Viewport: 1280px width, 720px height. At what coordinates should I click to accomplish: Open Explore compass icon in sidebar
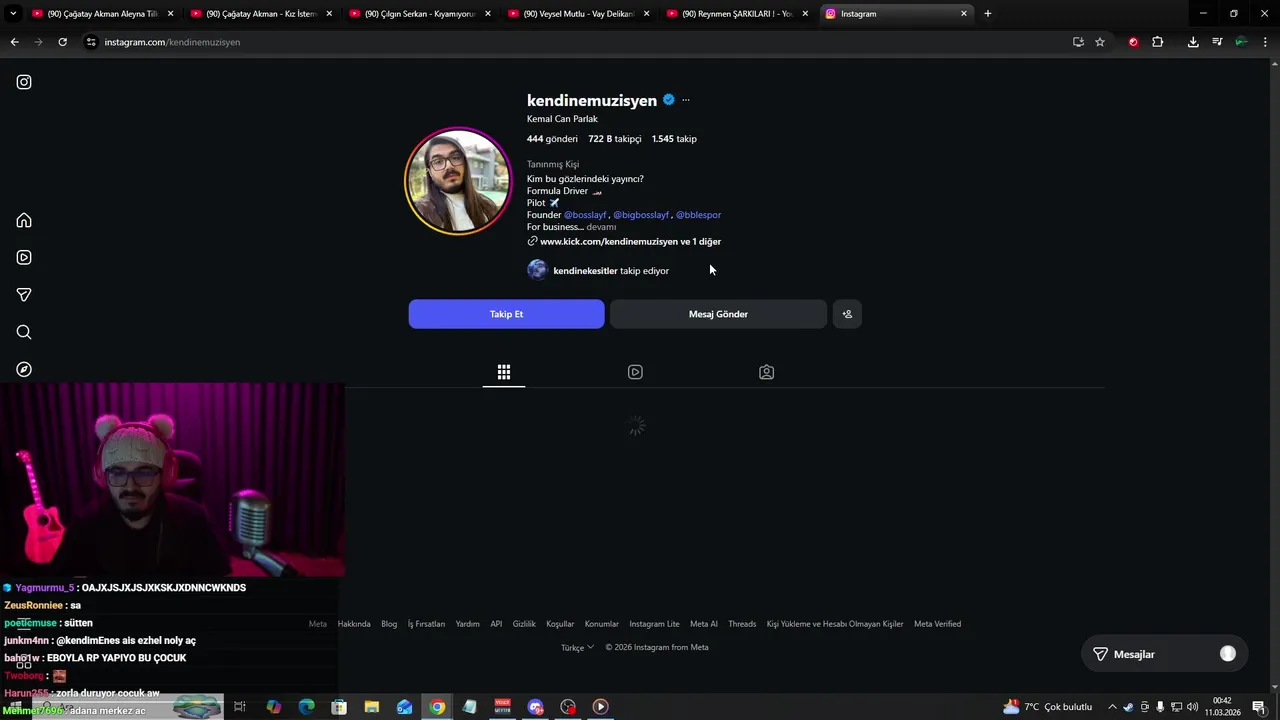tap(24, 369)
